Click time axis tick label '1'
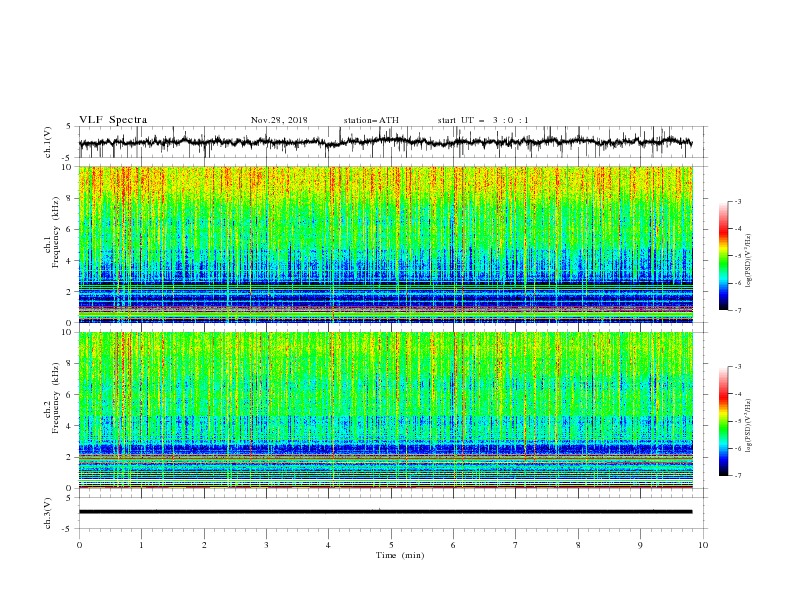This screenshot has width=792, height=612. click(x=141, y=545)
